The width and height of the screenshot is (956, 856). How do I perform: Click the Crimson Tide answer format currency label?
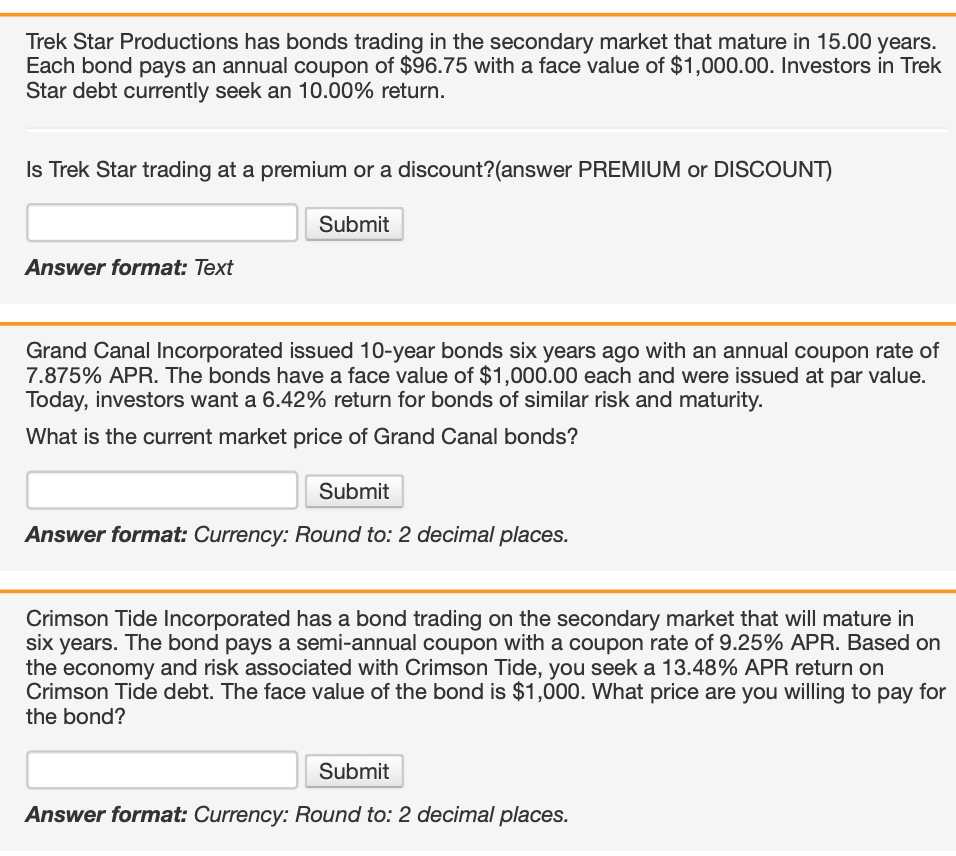click(x=297, y=814)
